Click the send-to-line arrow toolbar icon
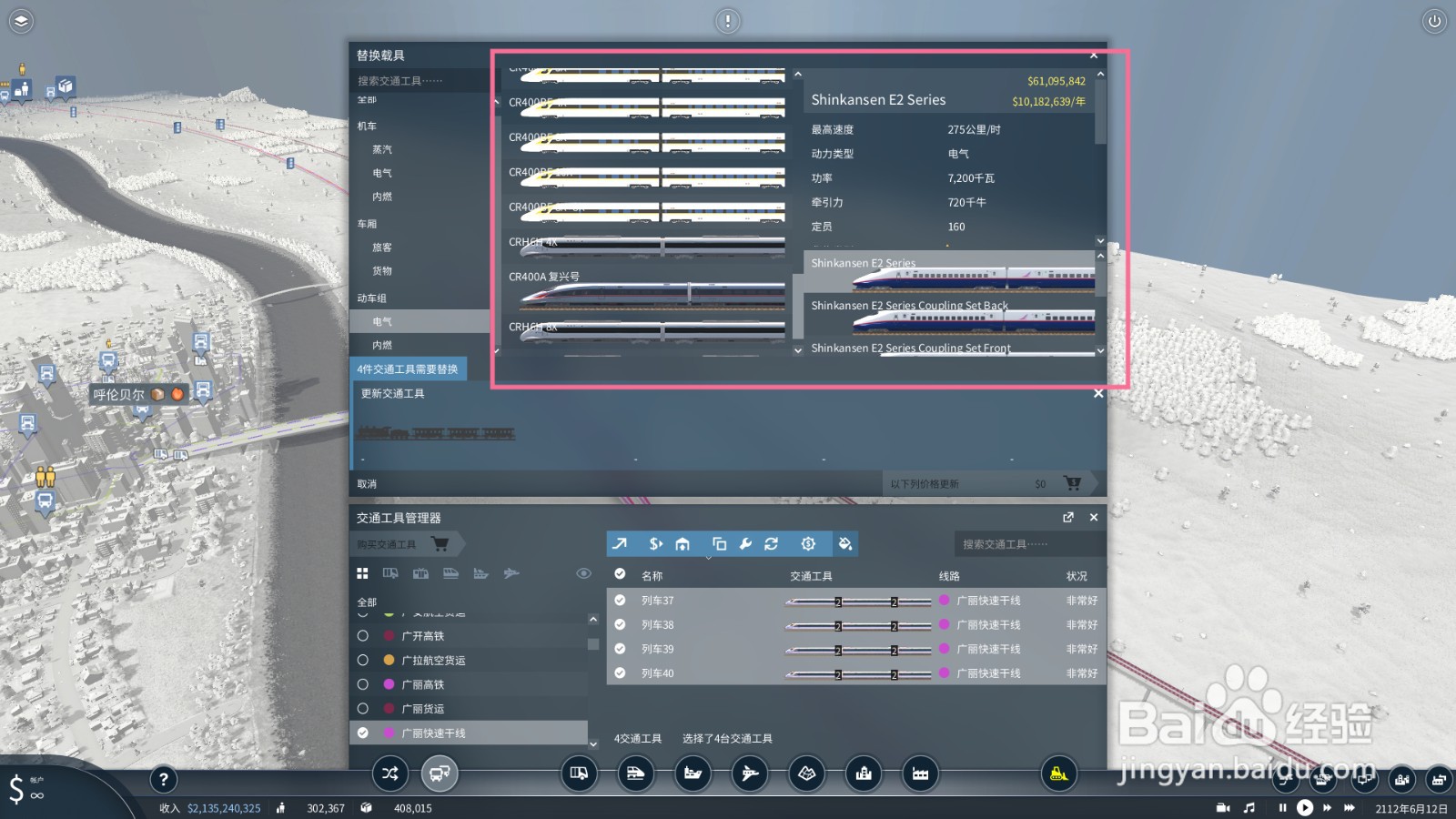 pos(620,543)
